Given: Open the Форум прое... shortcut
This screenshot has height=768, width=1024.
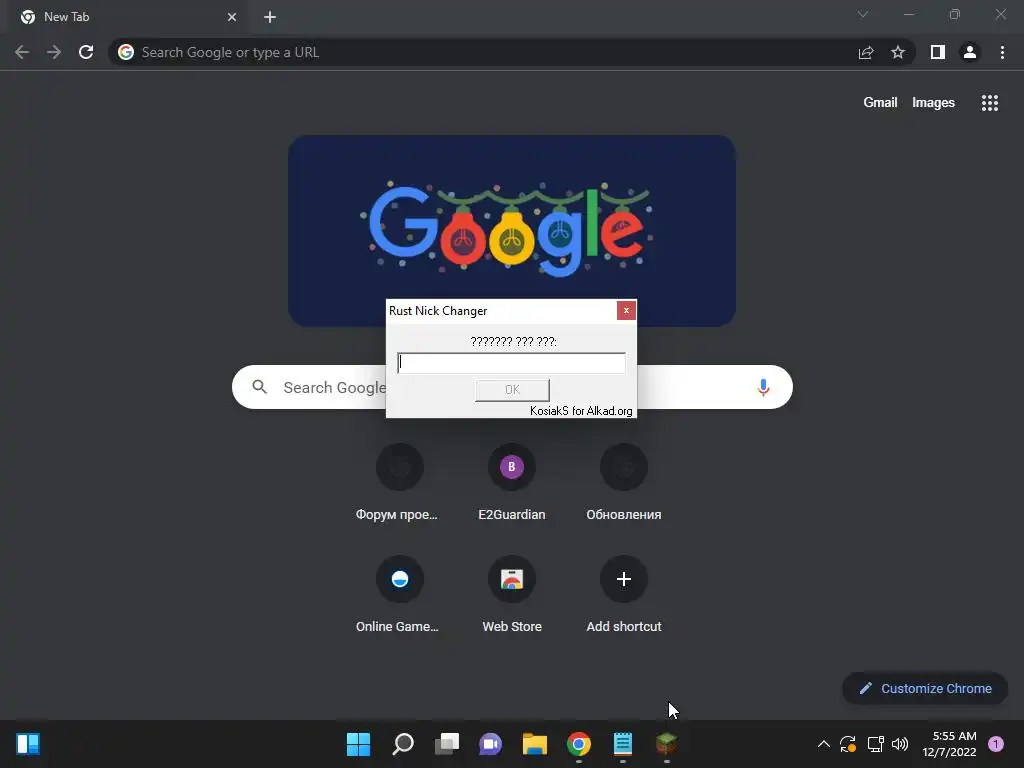Looking at the screenshot, I should (x=399, y=483).
